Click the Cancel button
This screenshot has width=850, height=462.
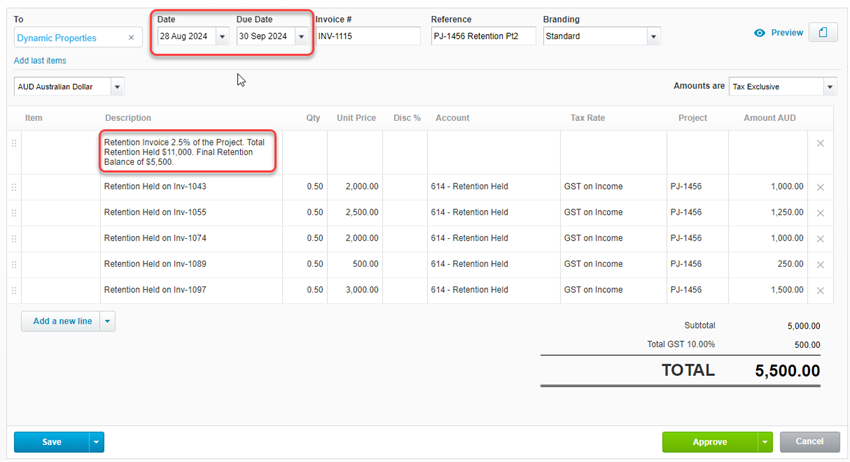(x=809, y=441)
